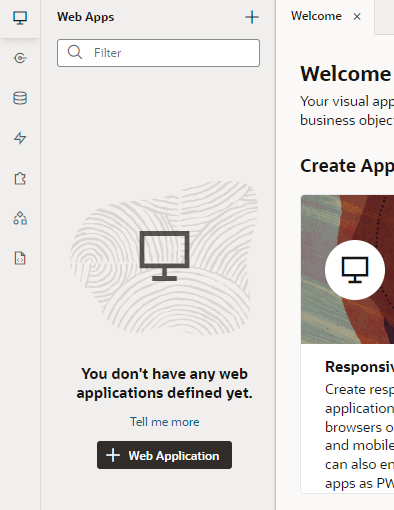Close the Welcome tab
This screenshot has height=510, width=394.
click(x=357, y=17)
